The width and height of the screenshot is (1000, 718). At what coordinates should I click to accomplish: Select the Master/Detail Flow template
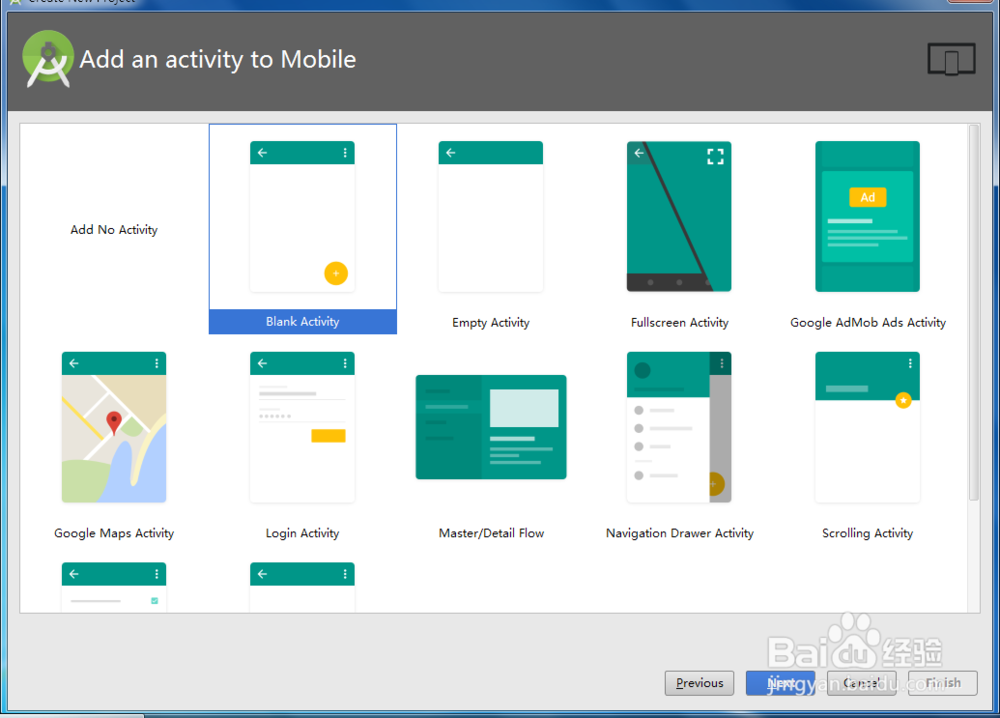(490, 427)
